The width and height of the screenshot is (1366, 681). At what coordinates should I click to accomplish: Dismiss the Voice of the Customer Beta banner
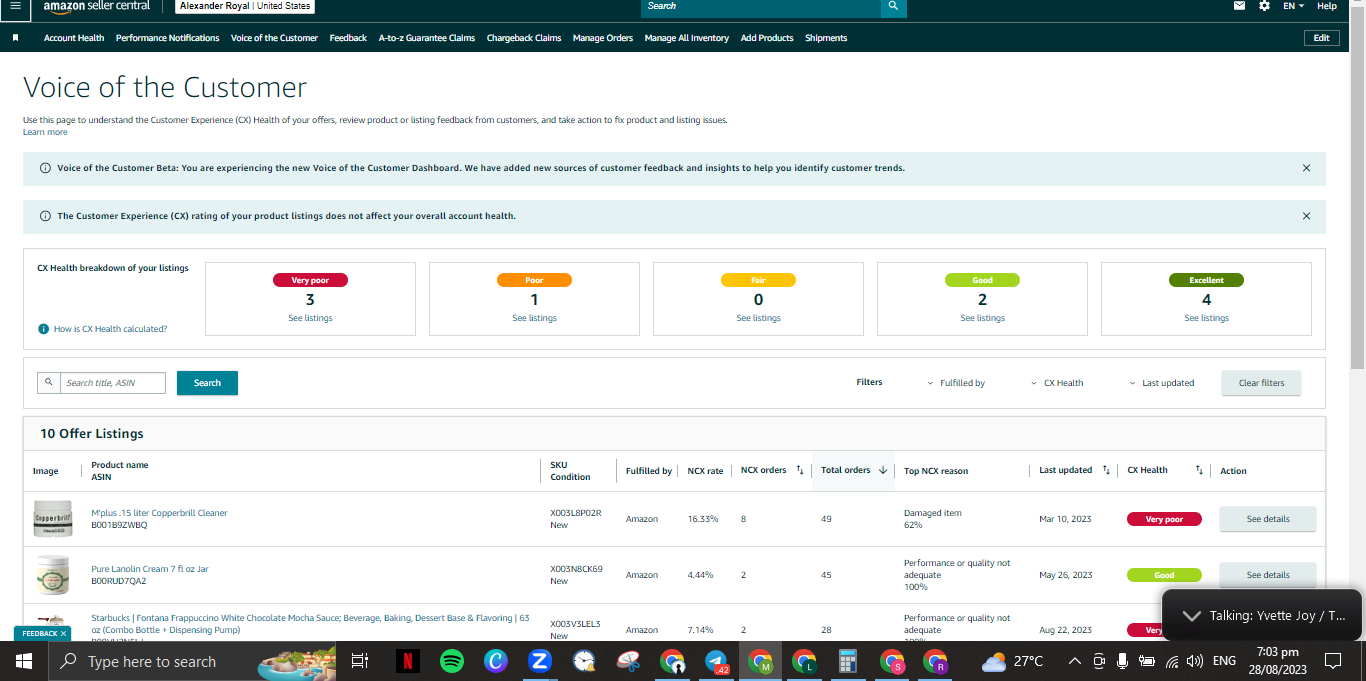click(x=1306, y=168)
